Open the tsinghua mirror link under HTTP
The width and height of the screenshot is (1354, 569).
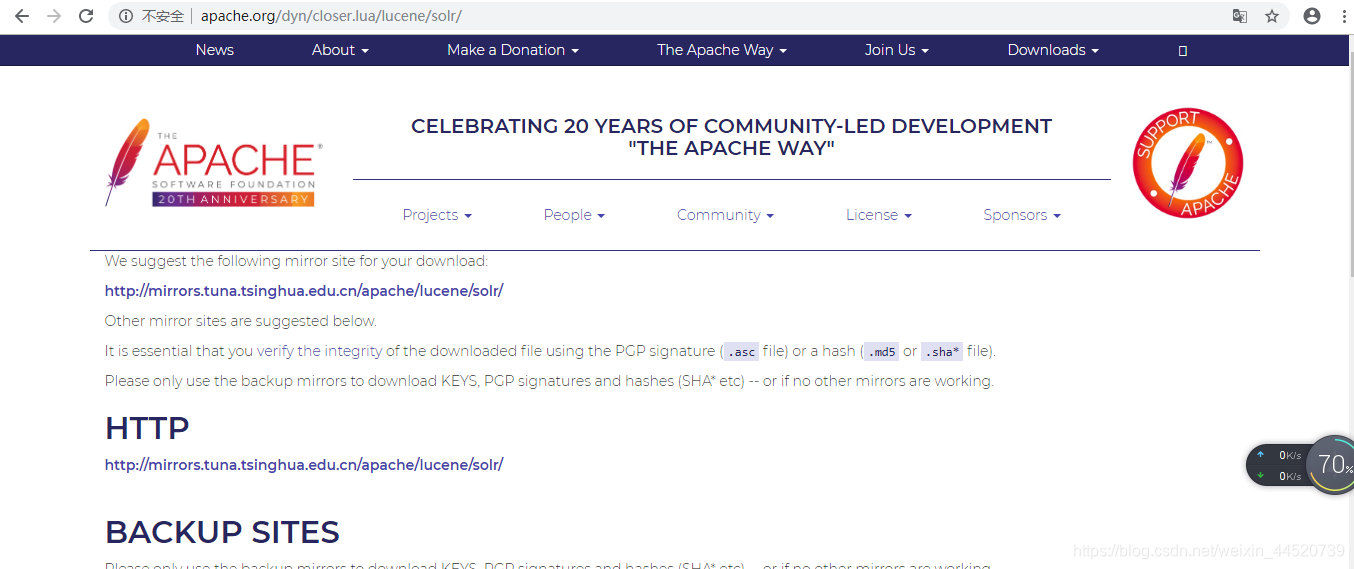coord(304,465)
